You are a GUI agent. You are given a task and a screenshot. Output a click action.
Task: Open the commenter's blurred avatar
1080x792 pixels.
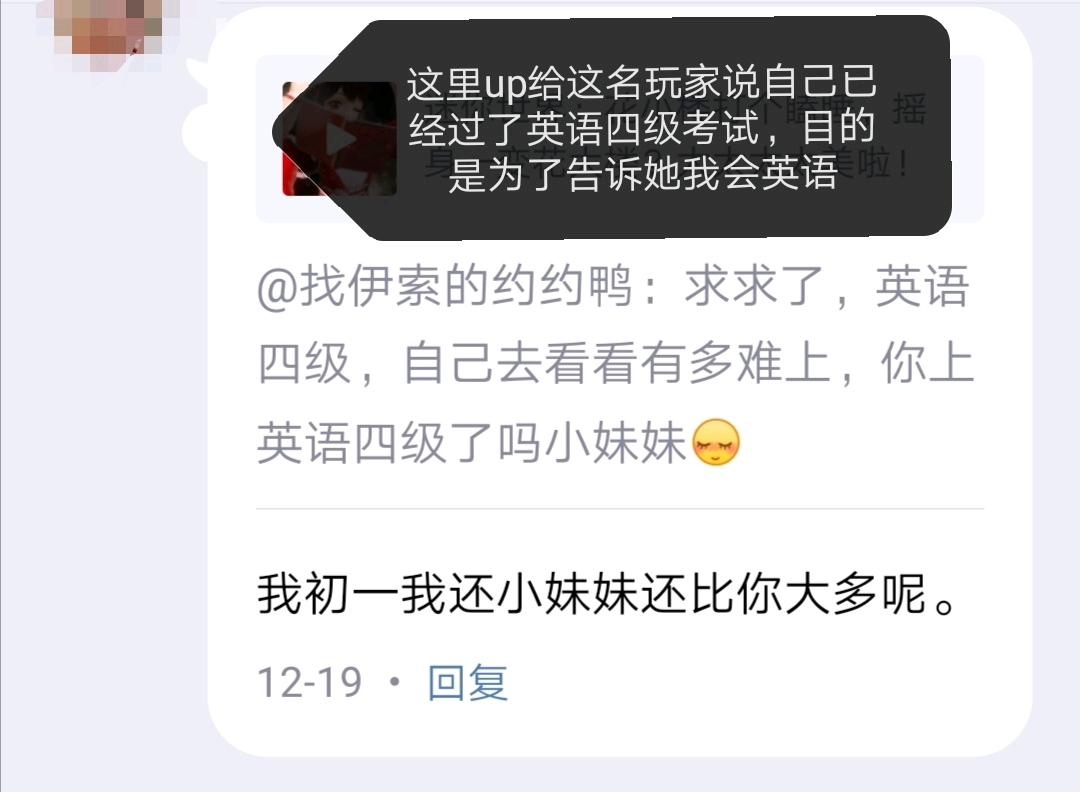109,31
